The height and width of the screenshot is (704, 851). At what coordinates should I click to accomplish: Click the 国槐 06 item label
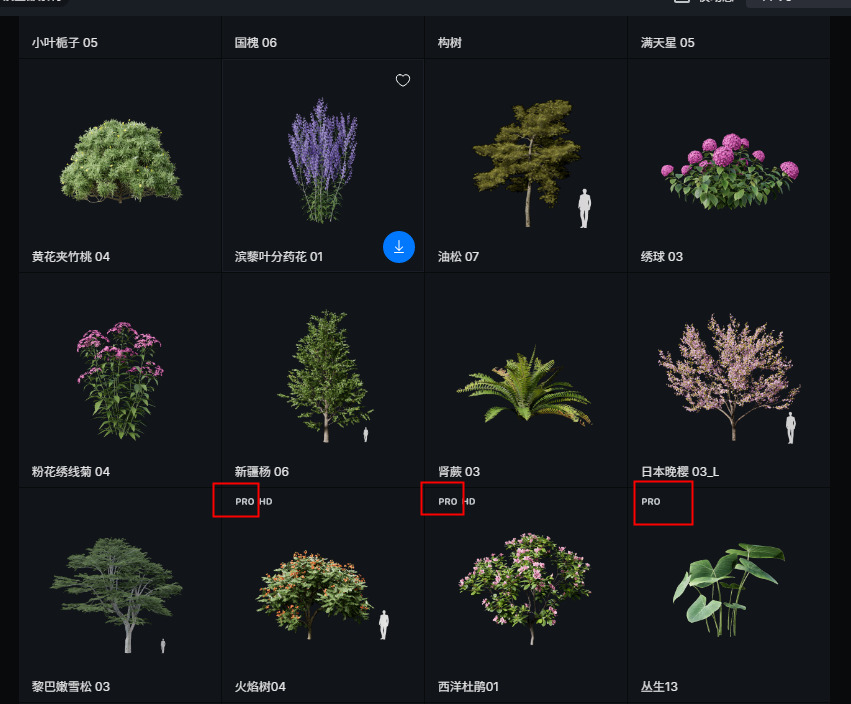click(255, 43)
